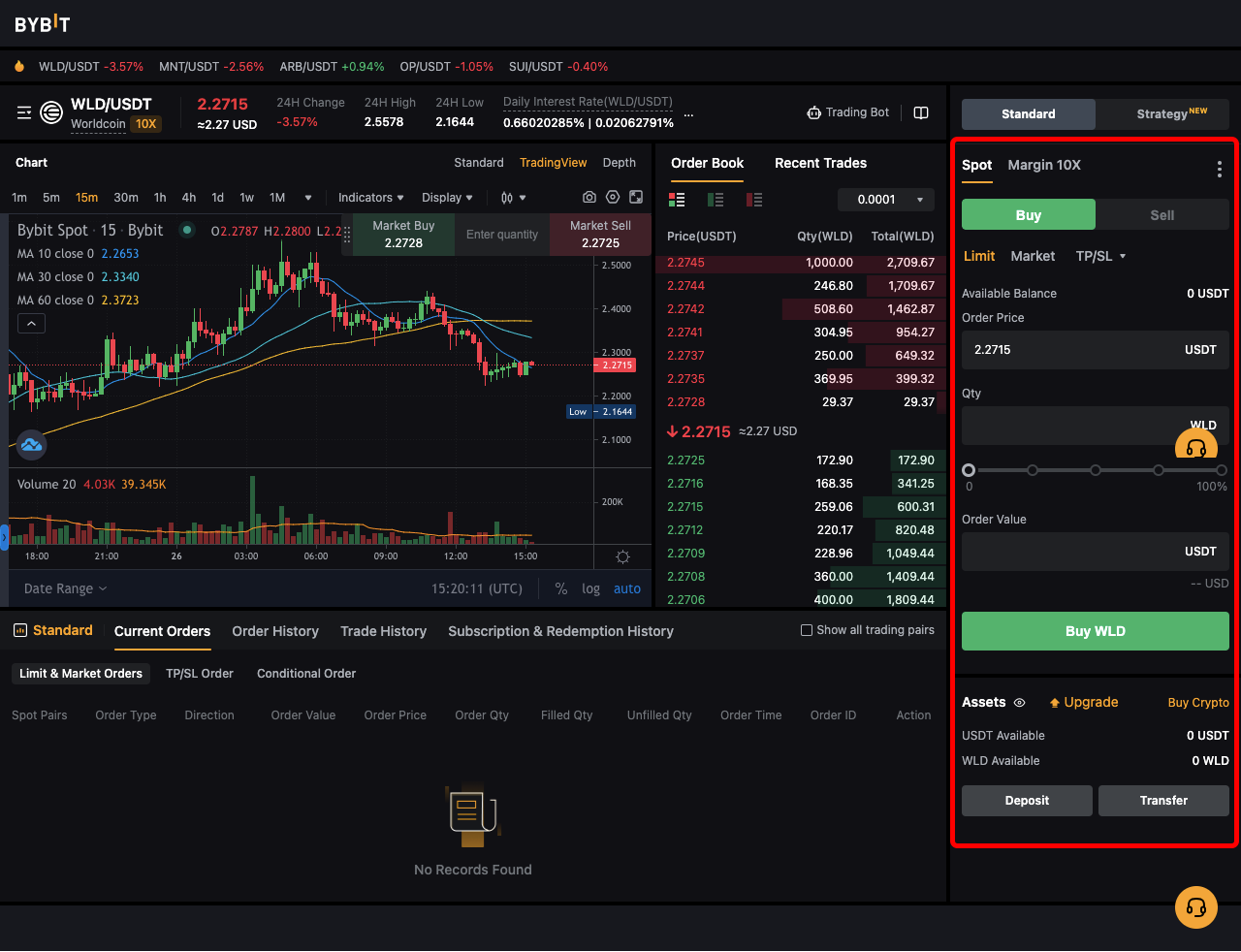Click the chart Enter quantity field

[502, 234]
